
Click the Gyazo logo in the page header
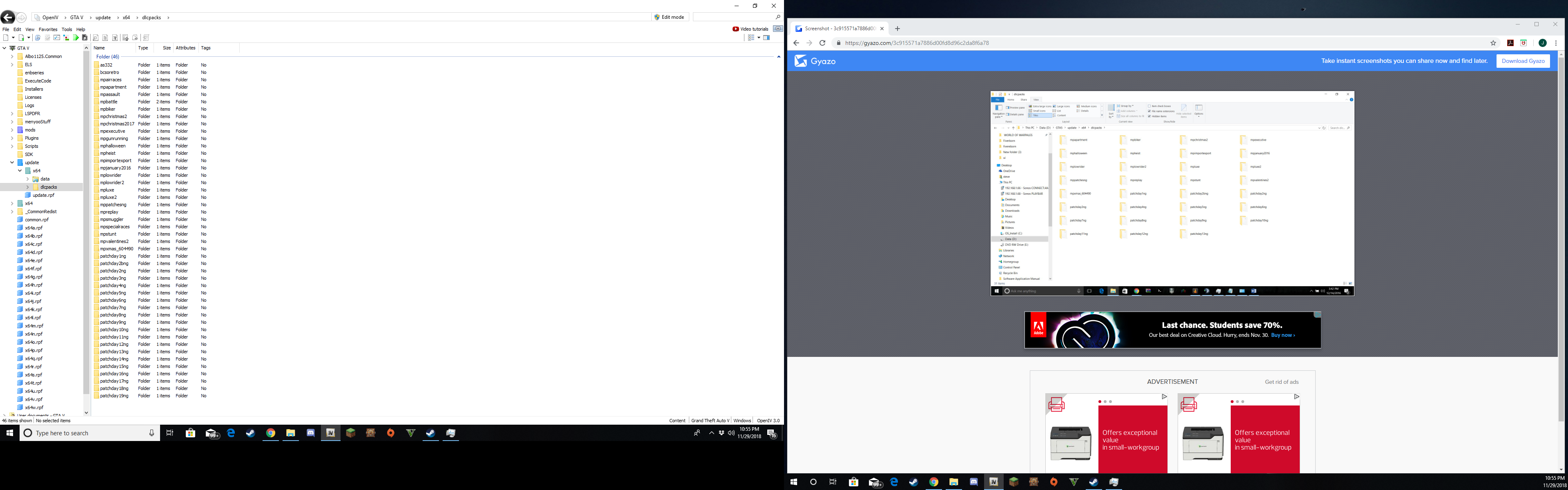[815, 61]
